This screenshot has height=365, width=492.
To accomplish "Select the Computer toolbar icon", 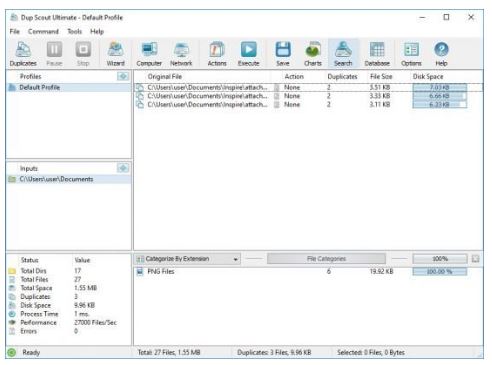I will [x=149, y=53].
